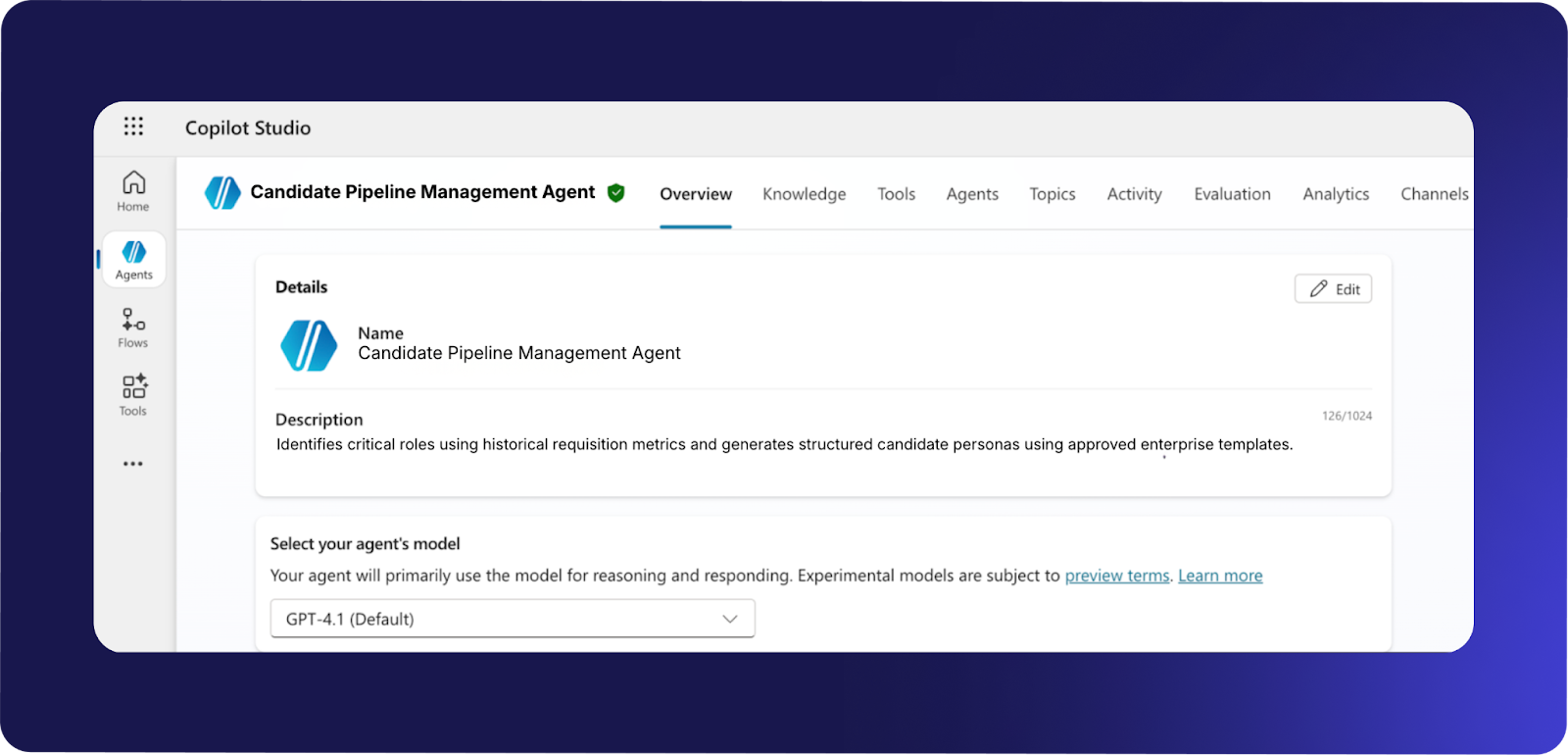This screenshot has width=1568, height=755.
Task: Follow the Learn more link
Action: 1220,576
